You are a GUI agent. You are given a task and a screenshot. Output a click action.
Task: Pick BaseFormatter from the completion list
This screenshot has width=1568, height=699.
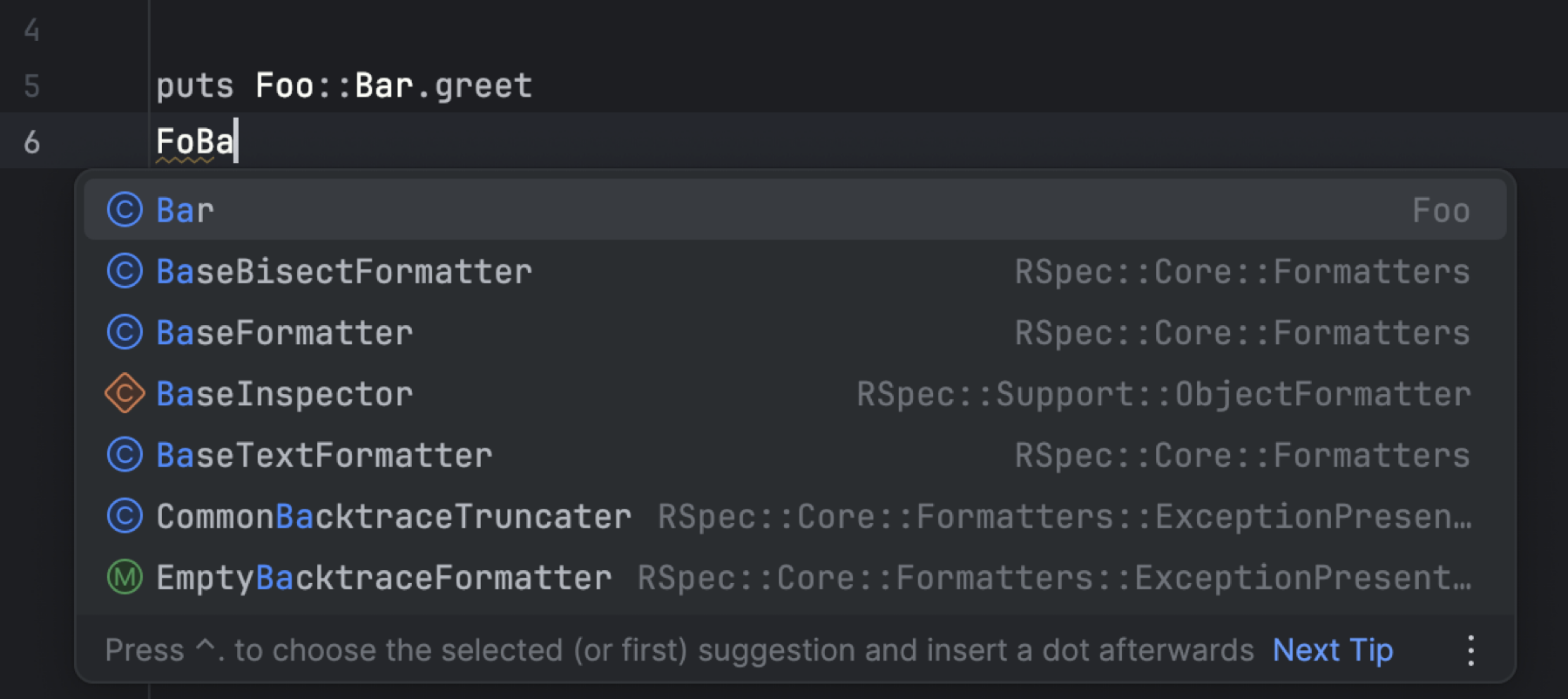tap(285, 333)
